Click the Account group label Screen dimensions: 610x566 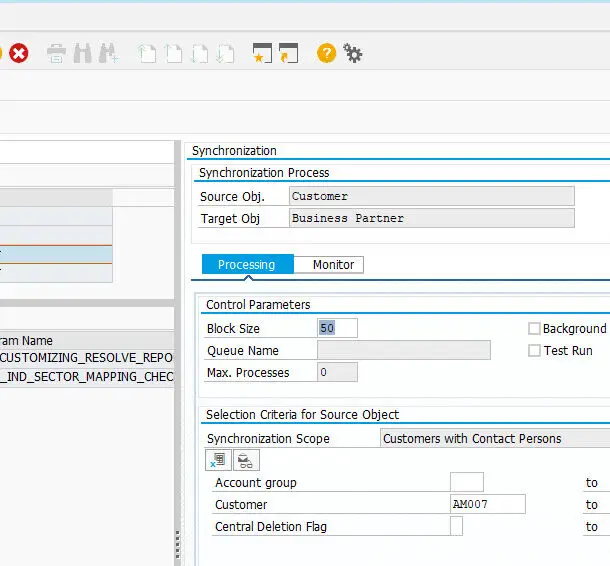(x=256, y=483)
